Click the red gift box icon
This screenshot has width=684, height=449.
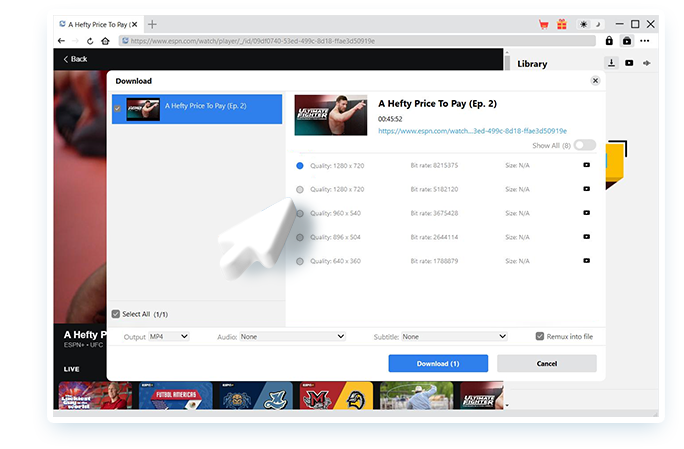pyautogui.click(x=561, y=24)
